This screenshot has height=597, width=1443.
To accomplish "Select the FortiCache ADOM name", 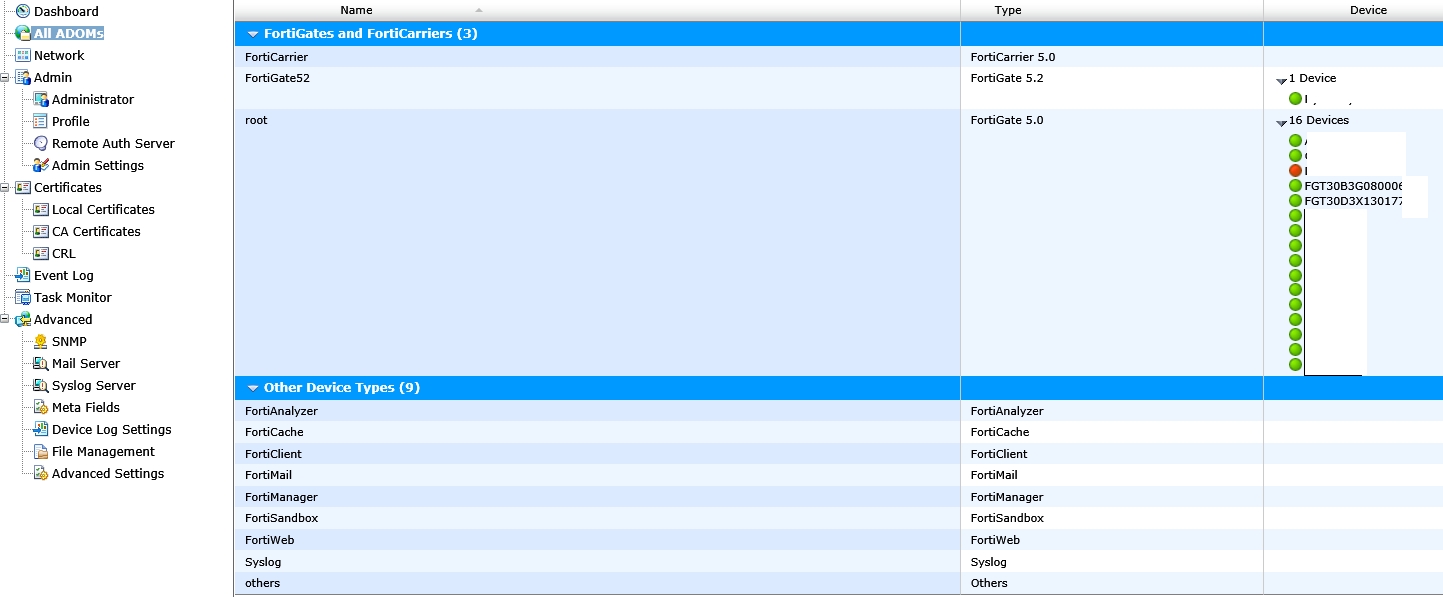I will click(274, 432).
